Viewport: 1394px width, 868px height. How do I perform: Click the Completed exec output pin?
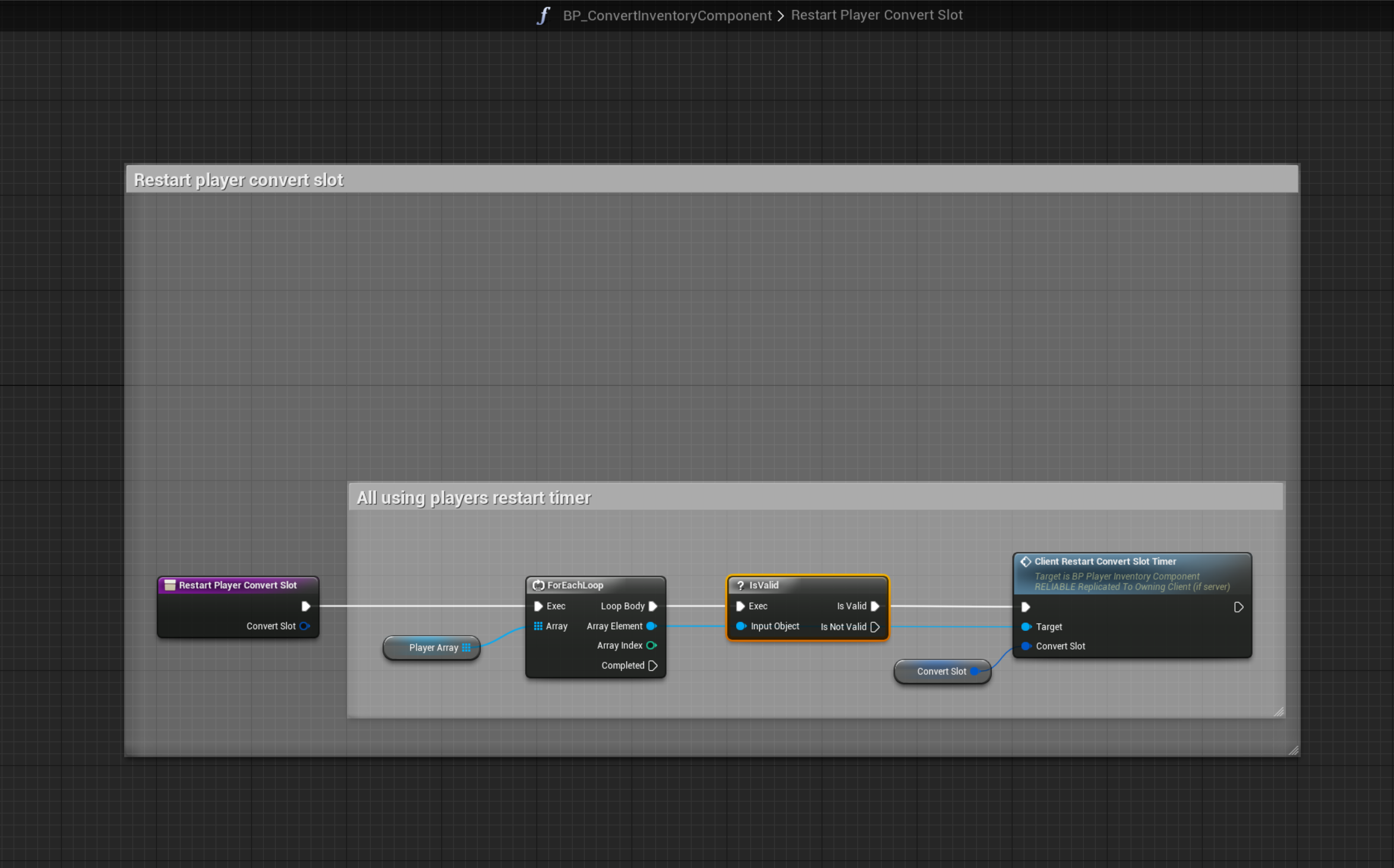pos(652,665)
